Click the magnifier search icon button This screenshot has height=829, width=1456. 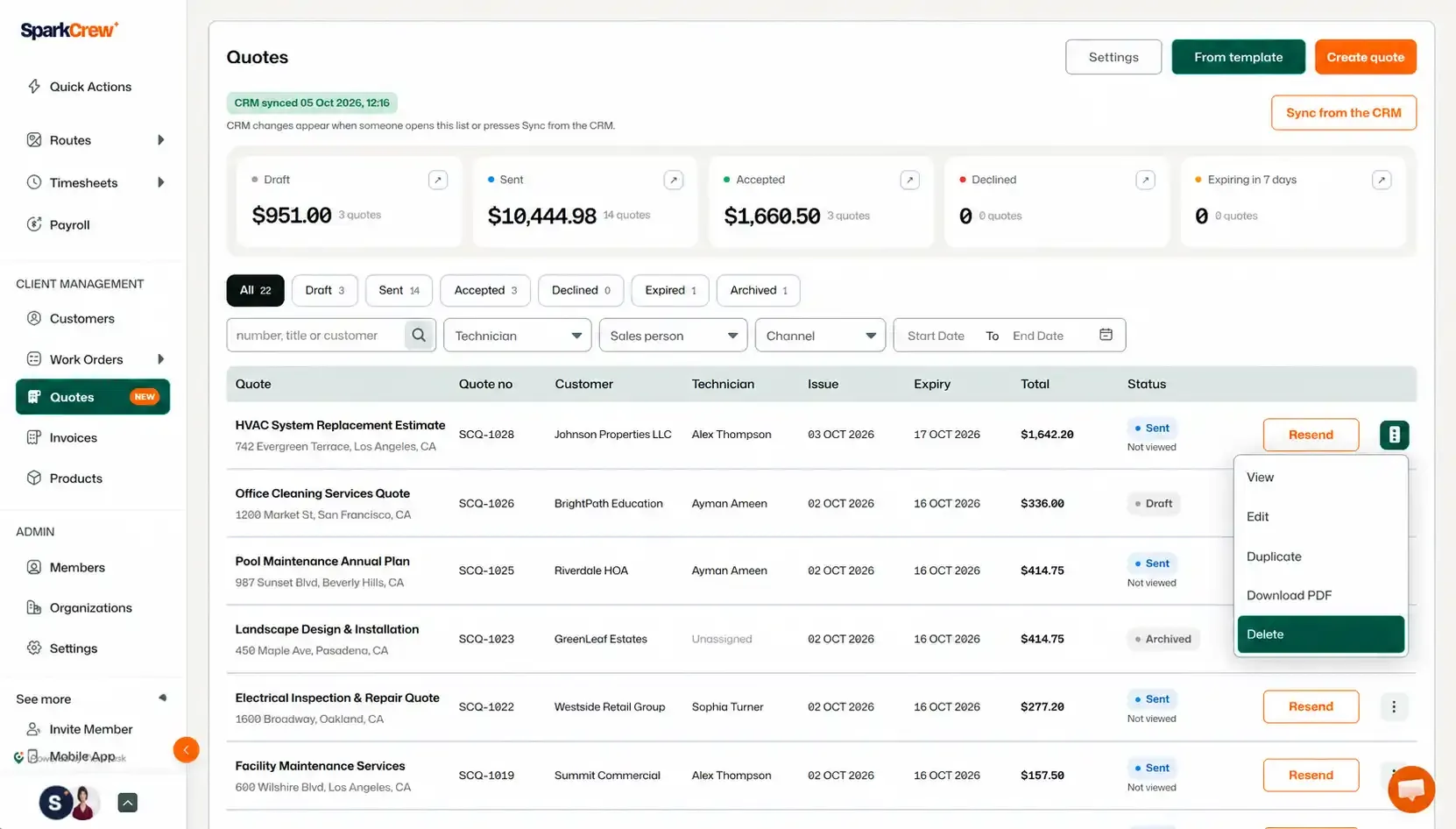pyautogui.click(x=420, y=335)
